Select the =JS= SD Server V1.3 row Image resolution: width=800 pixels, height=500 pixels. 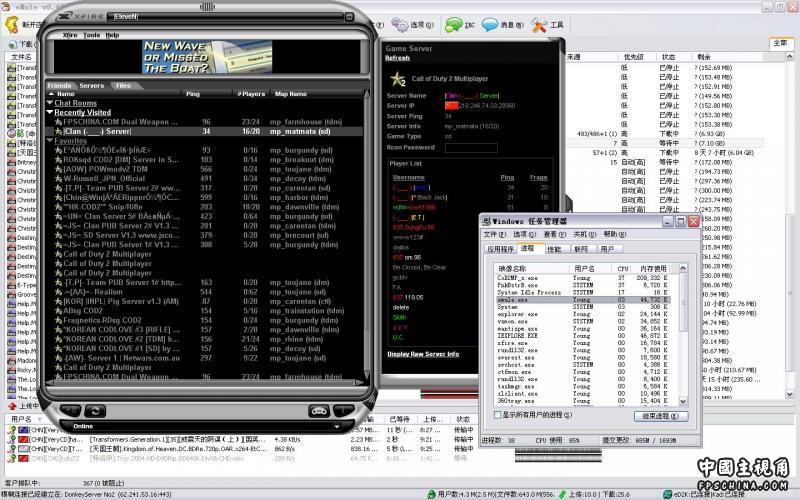(x=204, y=235)
